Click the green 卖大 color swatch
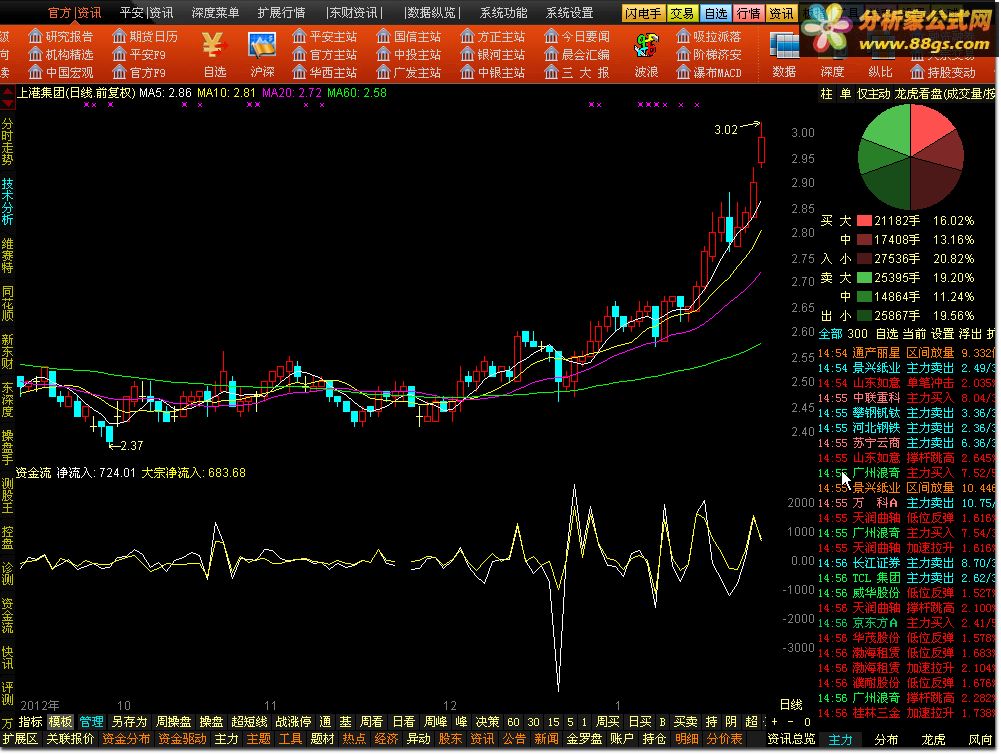The width and height of the screenshot is (1001, 754). (864, 278)
